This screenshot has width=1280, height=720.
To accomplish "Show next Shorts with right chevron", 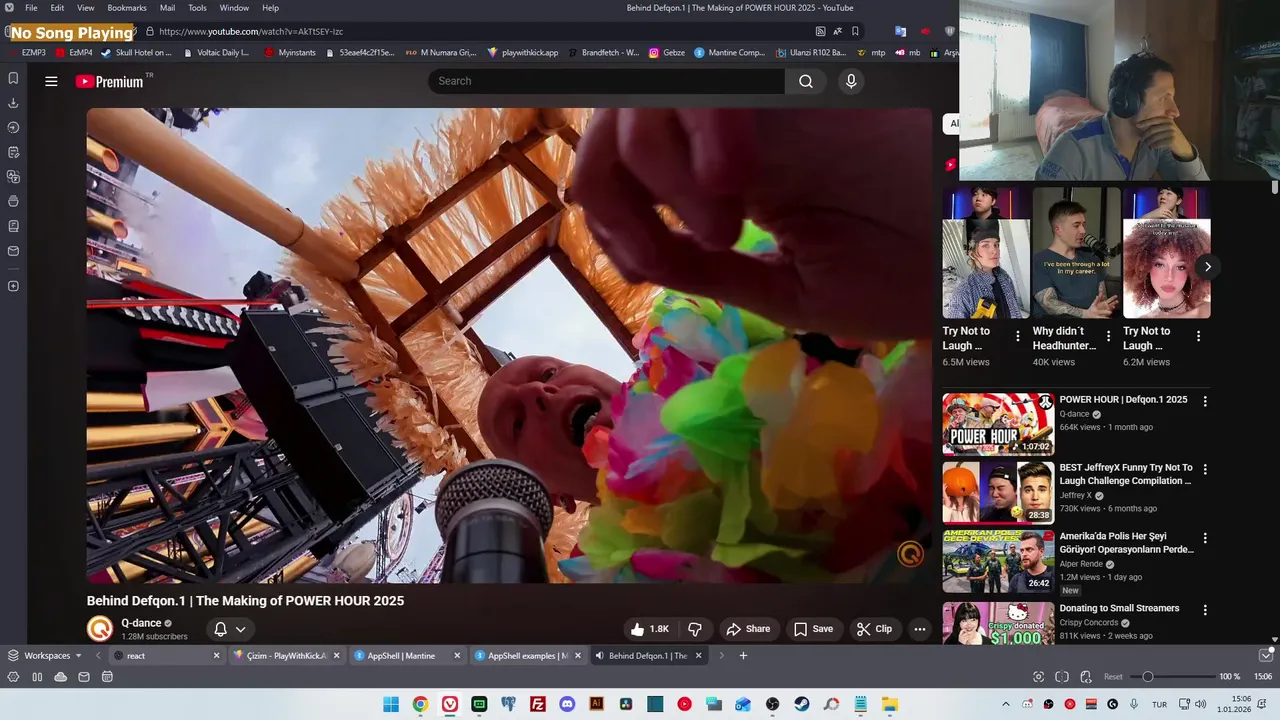I will point(1207,267).
